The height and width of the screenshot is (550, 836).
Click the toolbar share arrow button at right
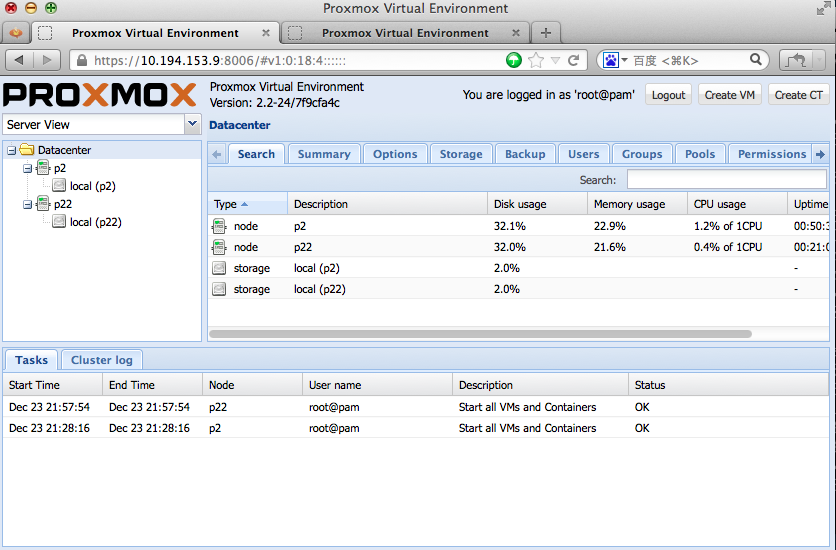coord(796,60)
